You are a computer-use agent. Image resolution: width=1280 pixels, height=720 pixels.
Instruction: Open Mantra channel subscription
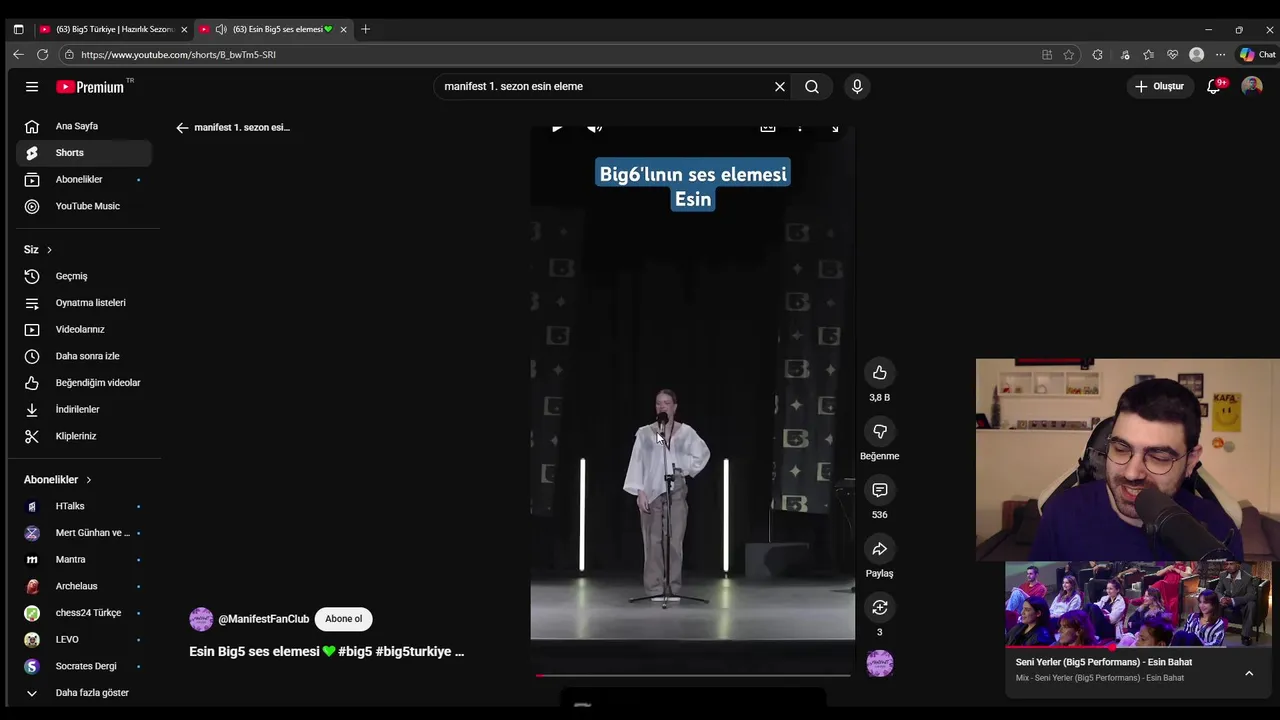(84, 560)
